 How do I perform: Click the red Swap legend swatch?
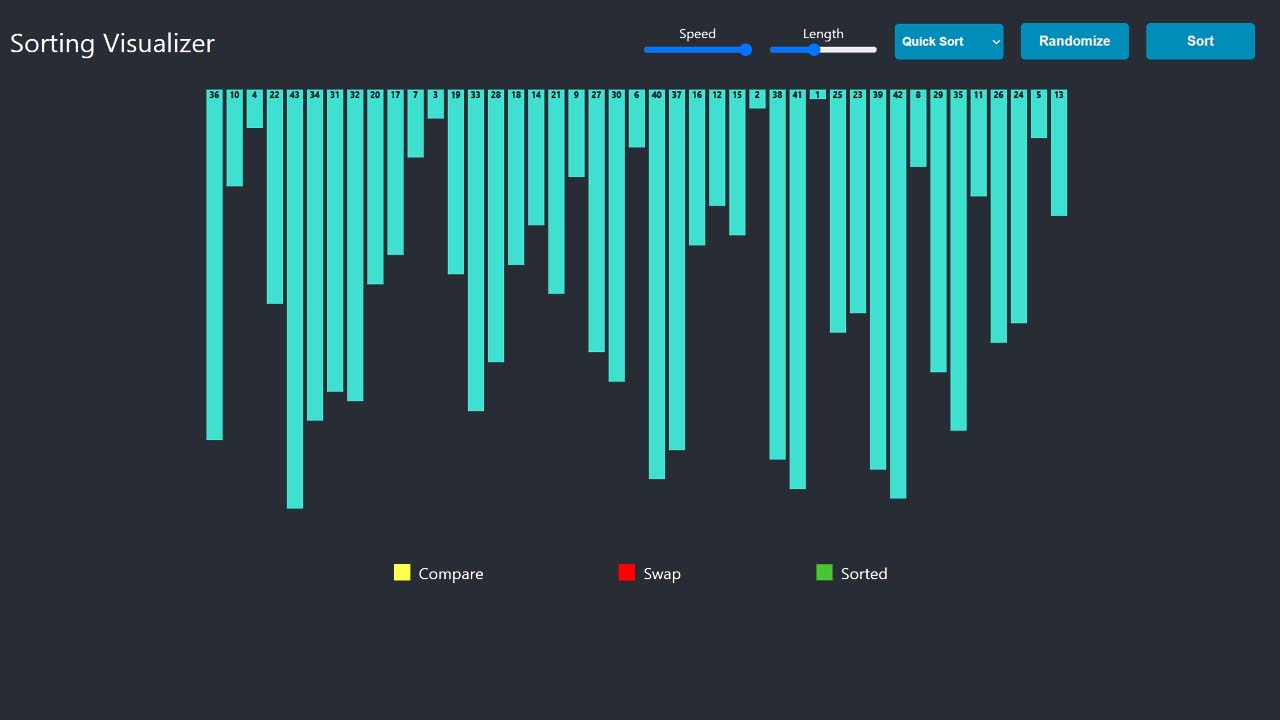point(627,572)
